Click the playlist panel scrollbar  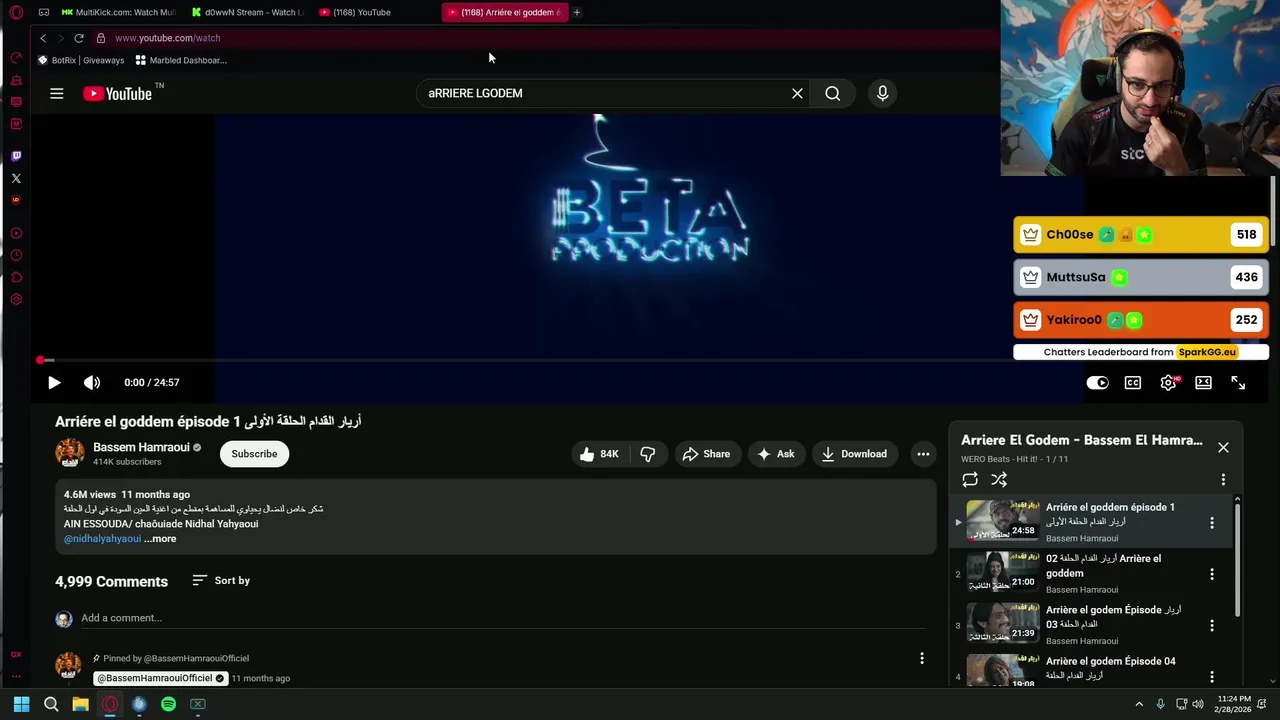pyautogui.click(x=1237, y=560)
